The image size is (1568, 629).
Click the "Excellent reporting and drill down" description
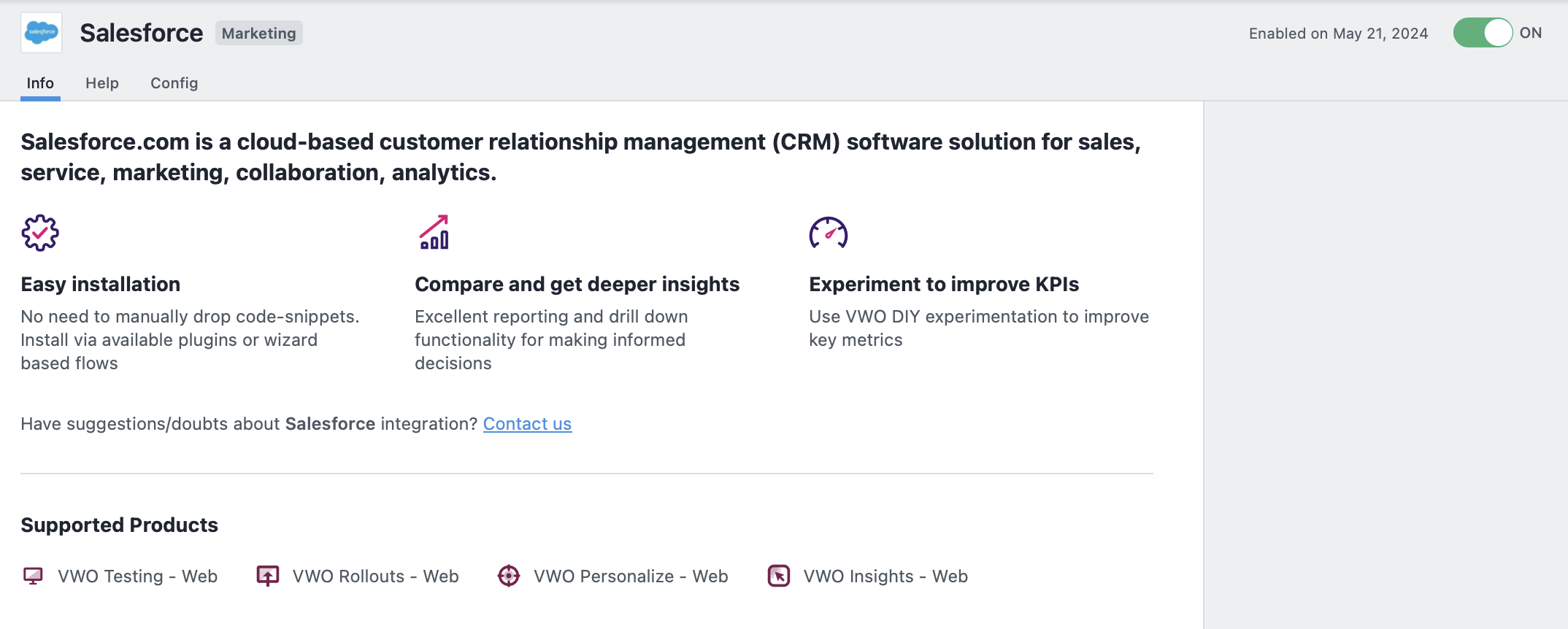(x=551, y=340)
